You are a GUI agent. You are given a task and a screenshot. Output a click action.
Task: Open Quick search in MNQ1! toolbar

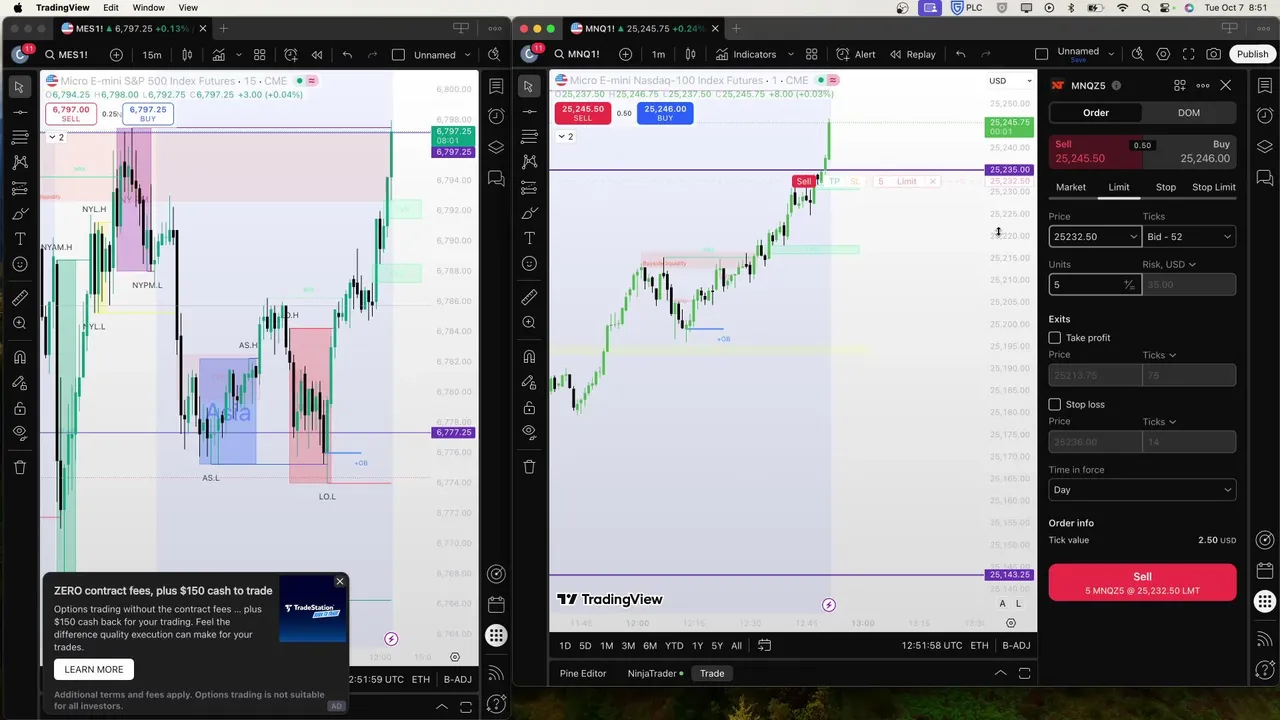pos(1138,54)
